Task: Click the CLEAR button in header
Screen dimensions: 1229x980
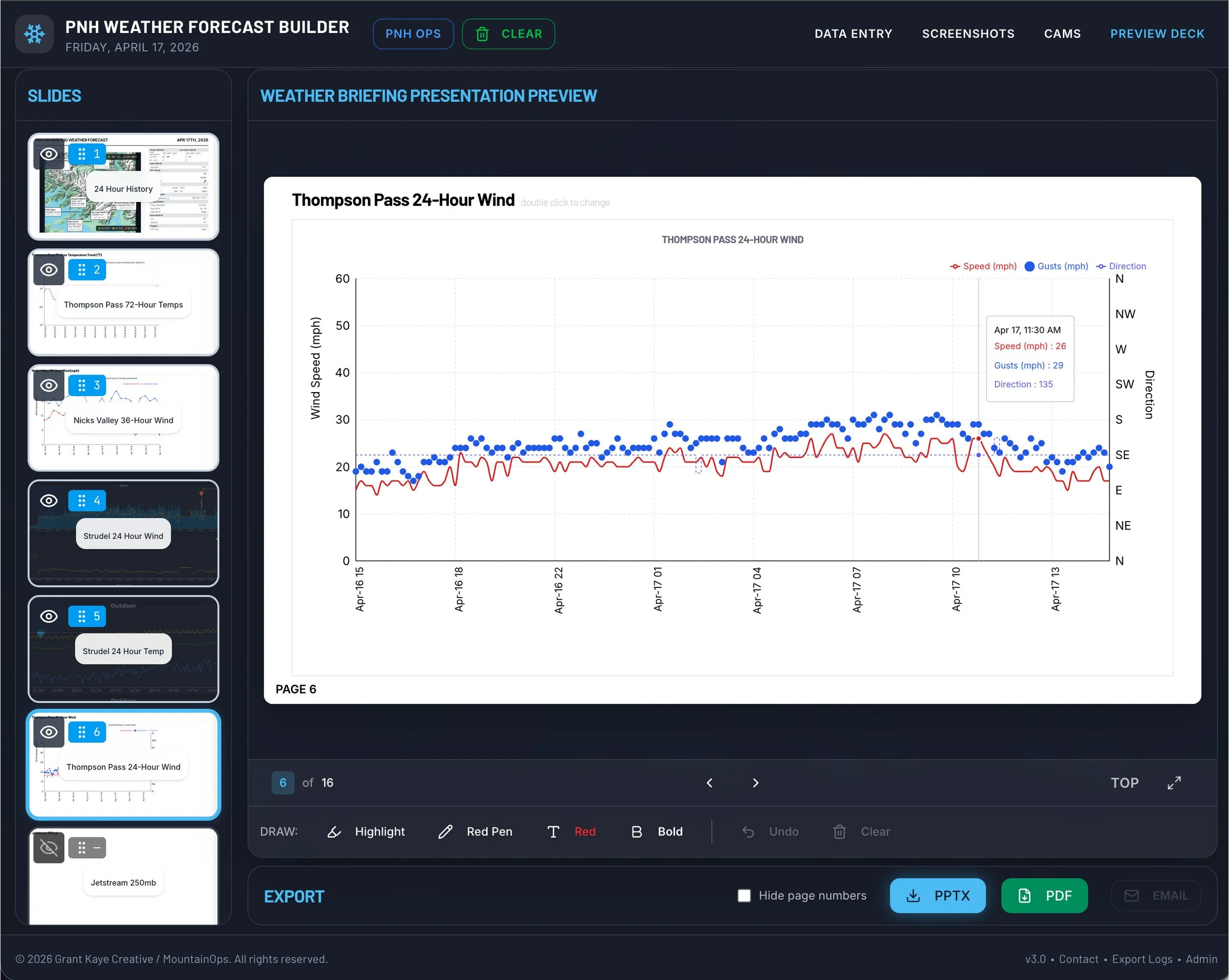Action: tap(508, 34)
